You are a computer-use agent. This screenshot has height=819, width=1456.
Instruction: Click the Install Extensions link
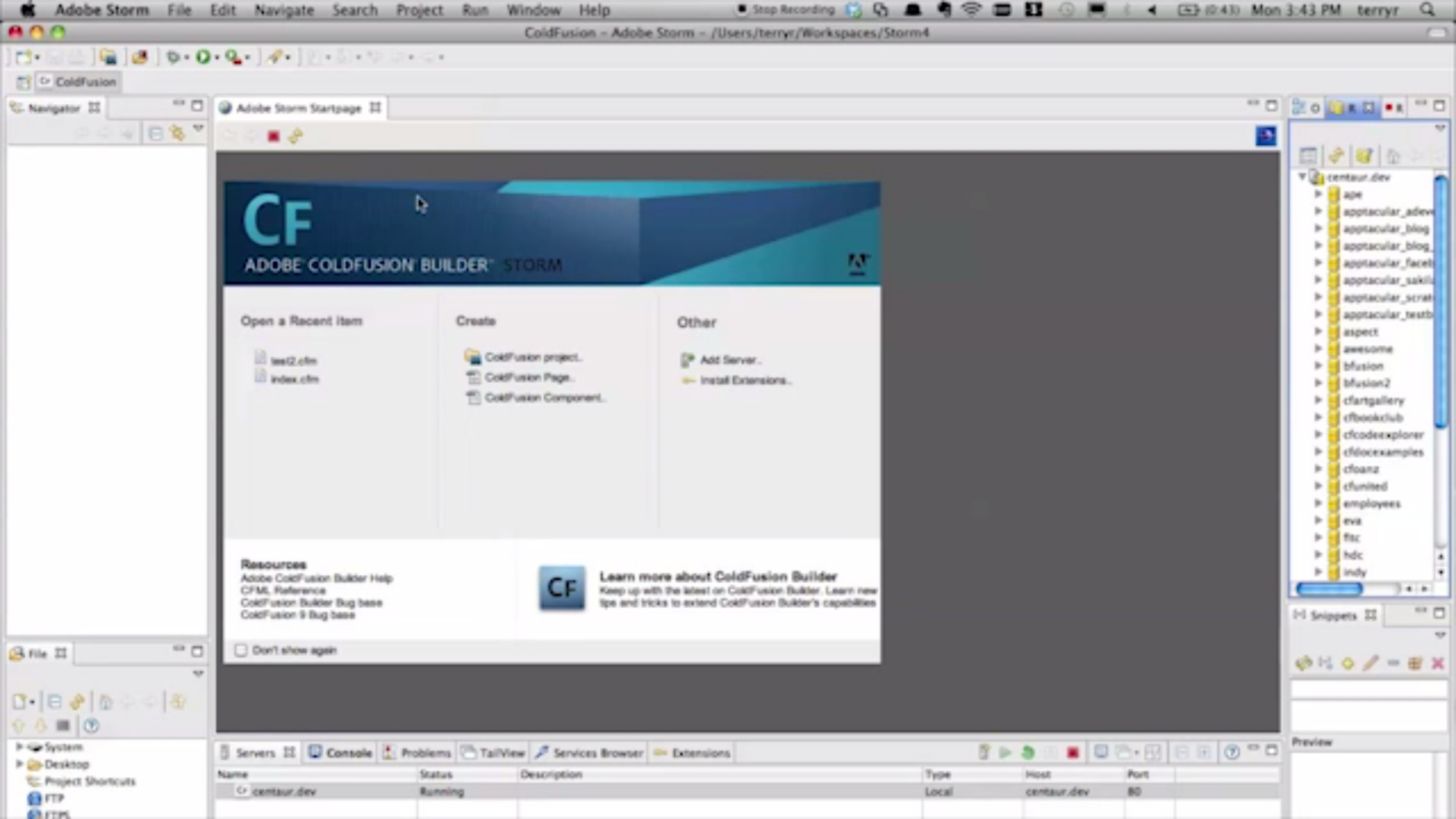click(x=745, y=380)
